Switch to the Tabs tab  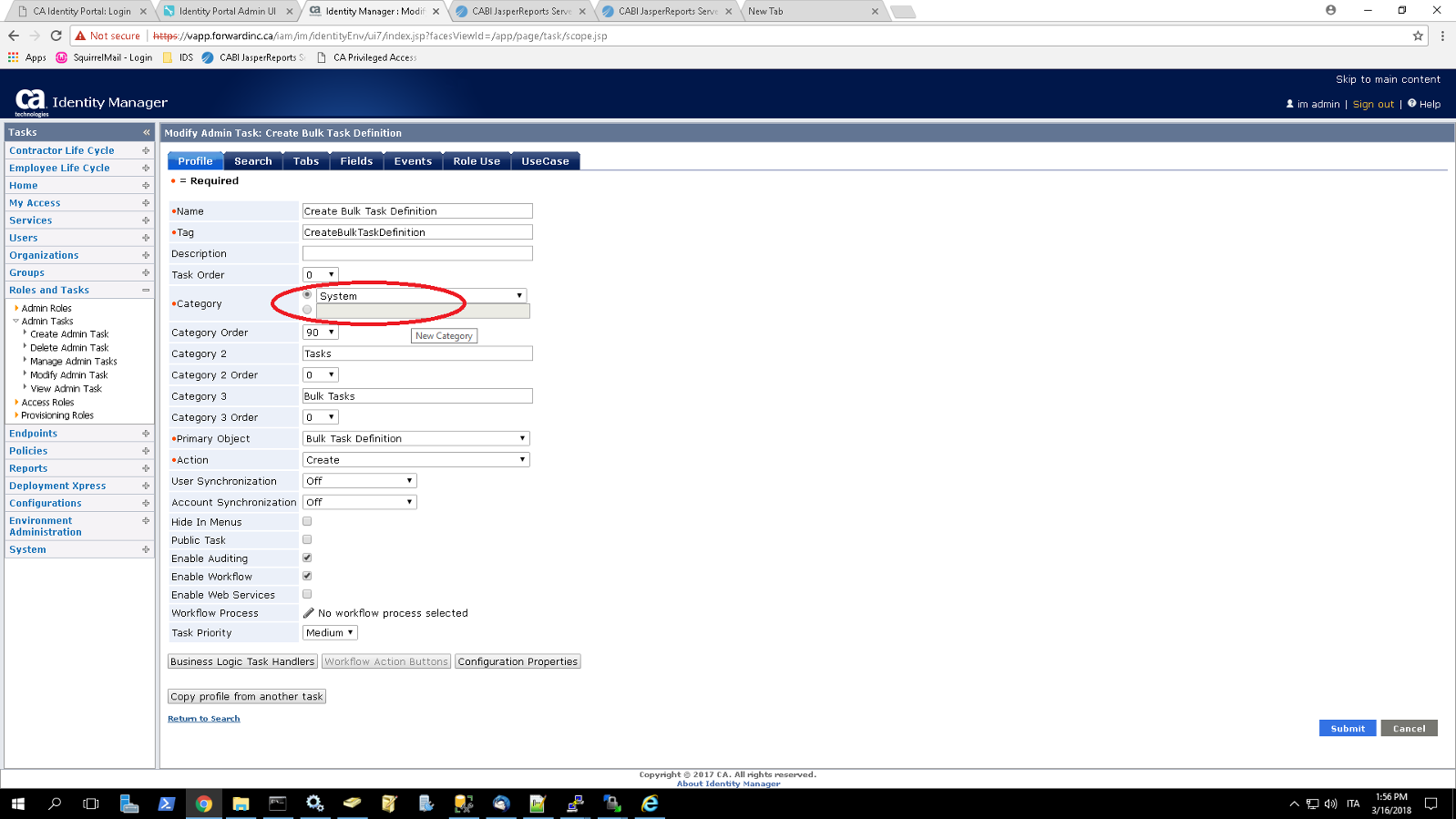[306, 161]
